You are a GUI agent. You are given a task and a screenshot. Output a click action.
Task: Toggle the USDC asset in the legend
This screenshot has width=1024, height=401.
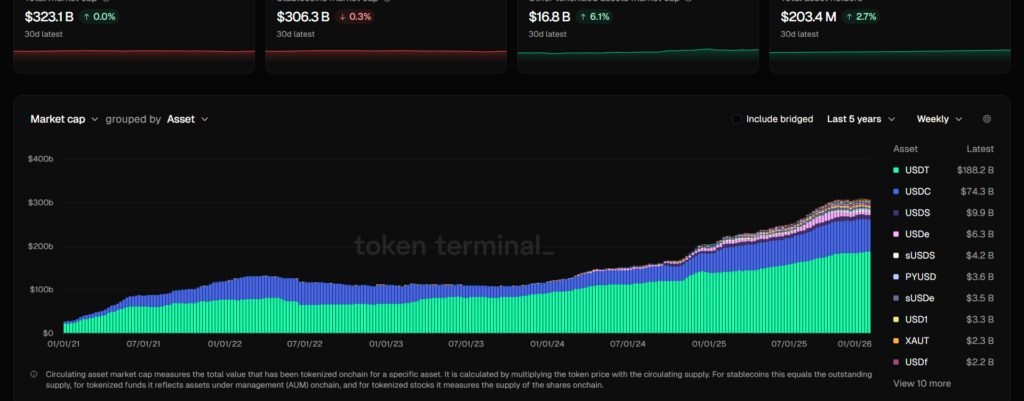point(917,192)
